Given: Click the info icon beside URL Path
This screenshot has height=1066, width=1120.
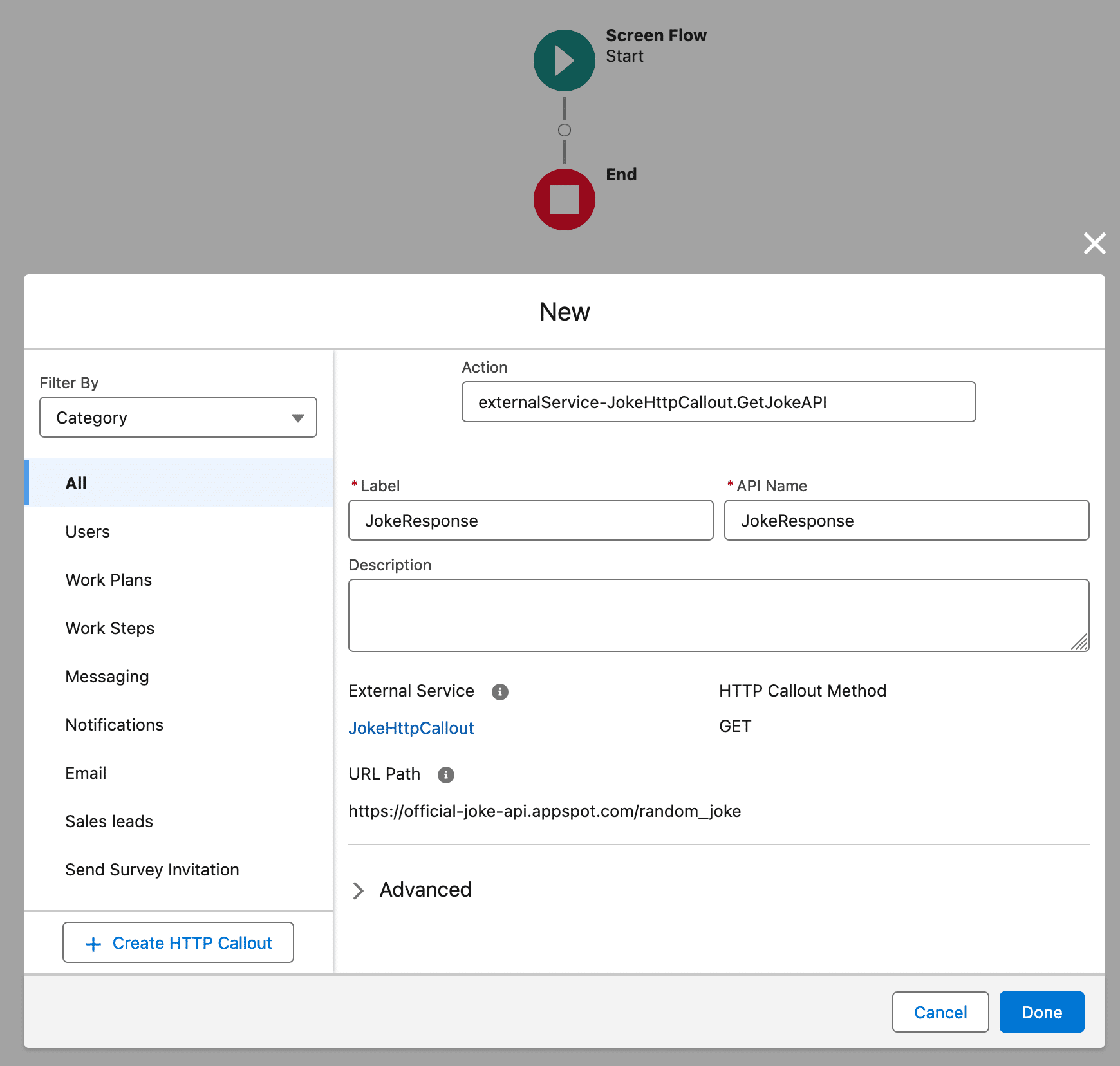Looking at the screenshot, I should pos(445,775).
